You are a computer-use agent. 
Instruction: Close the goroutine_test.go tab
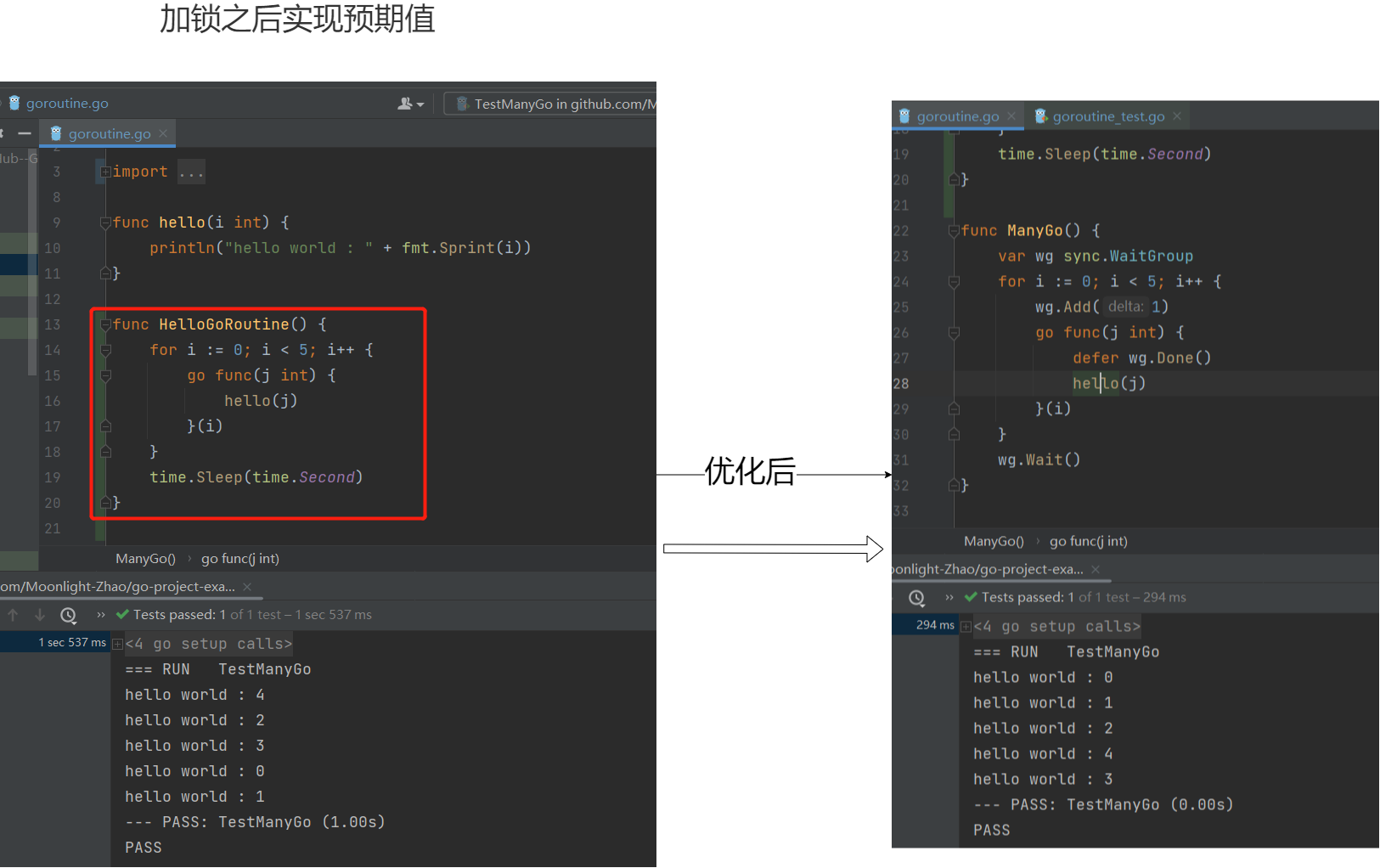pos(1177,116)
